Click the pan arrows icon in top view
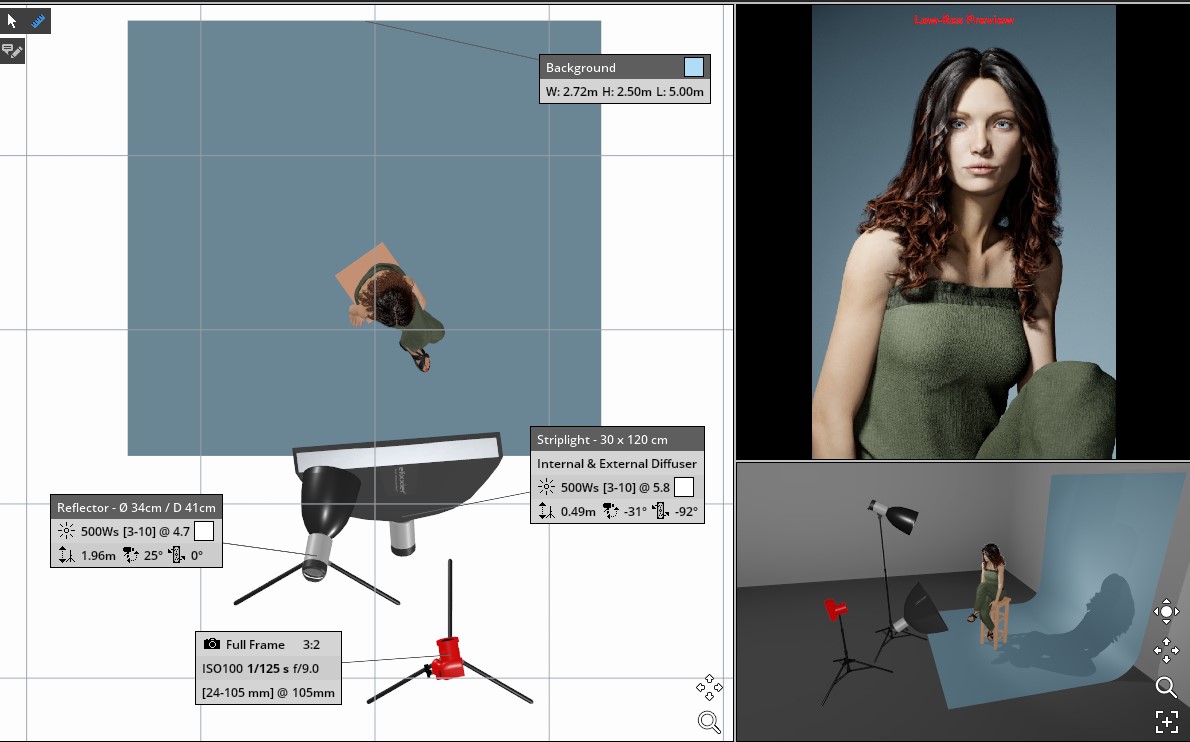The image size is (1190, 742). (x=709, y=687)
